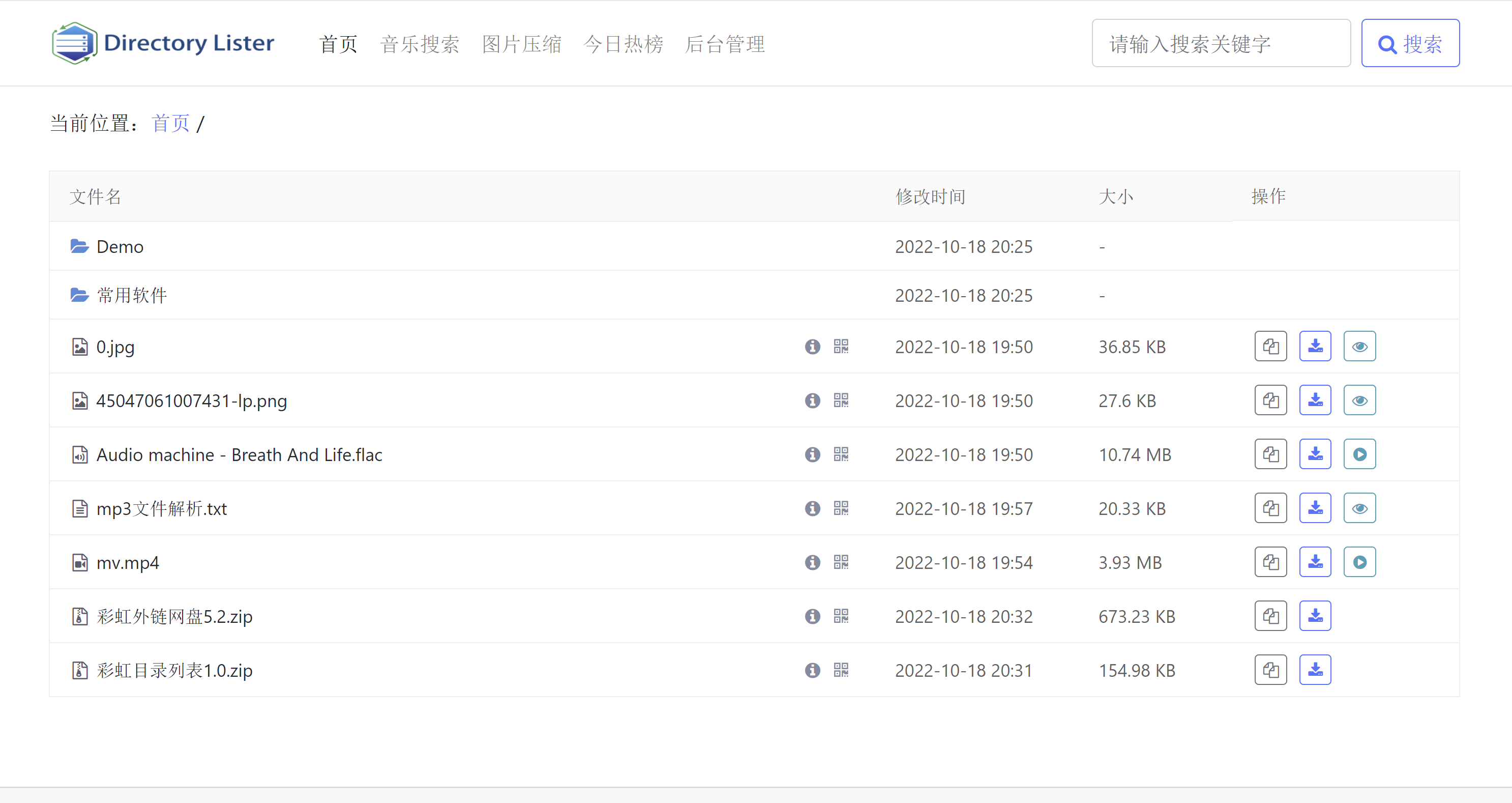Copy link for Audio machine flac file
Image resolution: width=1512 pixels, height=803 pixels.
click(x=1270, y=454)
